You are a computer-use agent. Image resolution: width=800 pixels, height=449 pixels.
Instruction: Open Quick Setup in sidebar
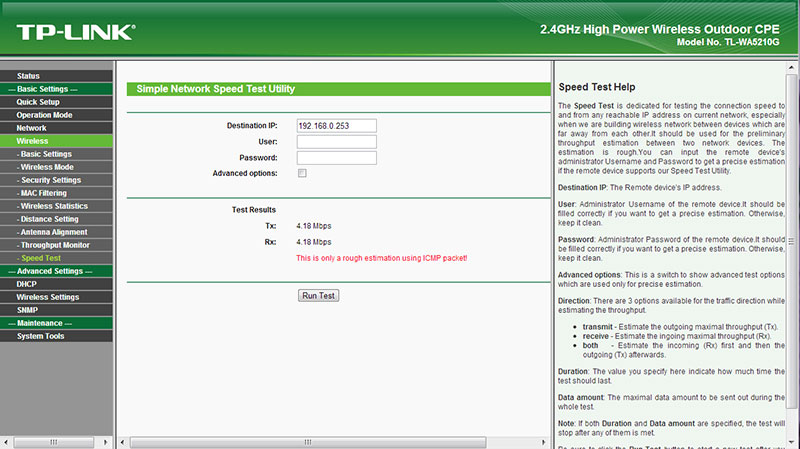pyautogui.click(x=38, y=102)
